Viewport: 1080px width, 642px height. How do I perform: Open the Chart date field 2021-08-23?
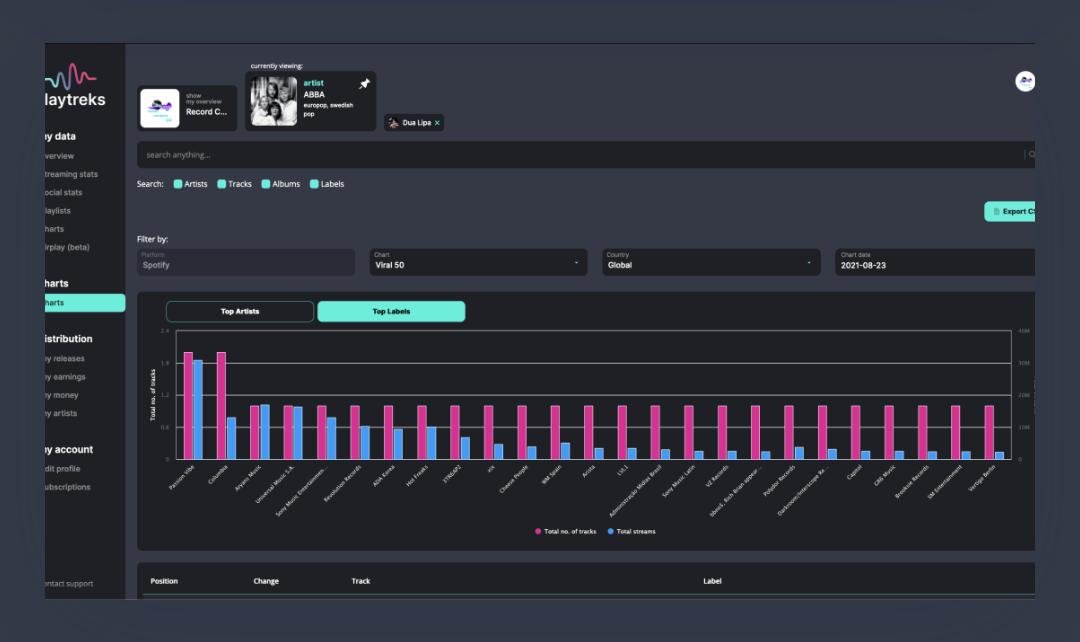pos(935,262)
